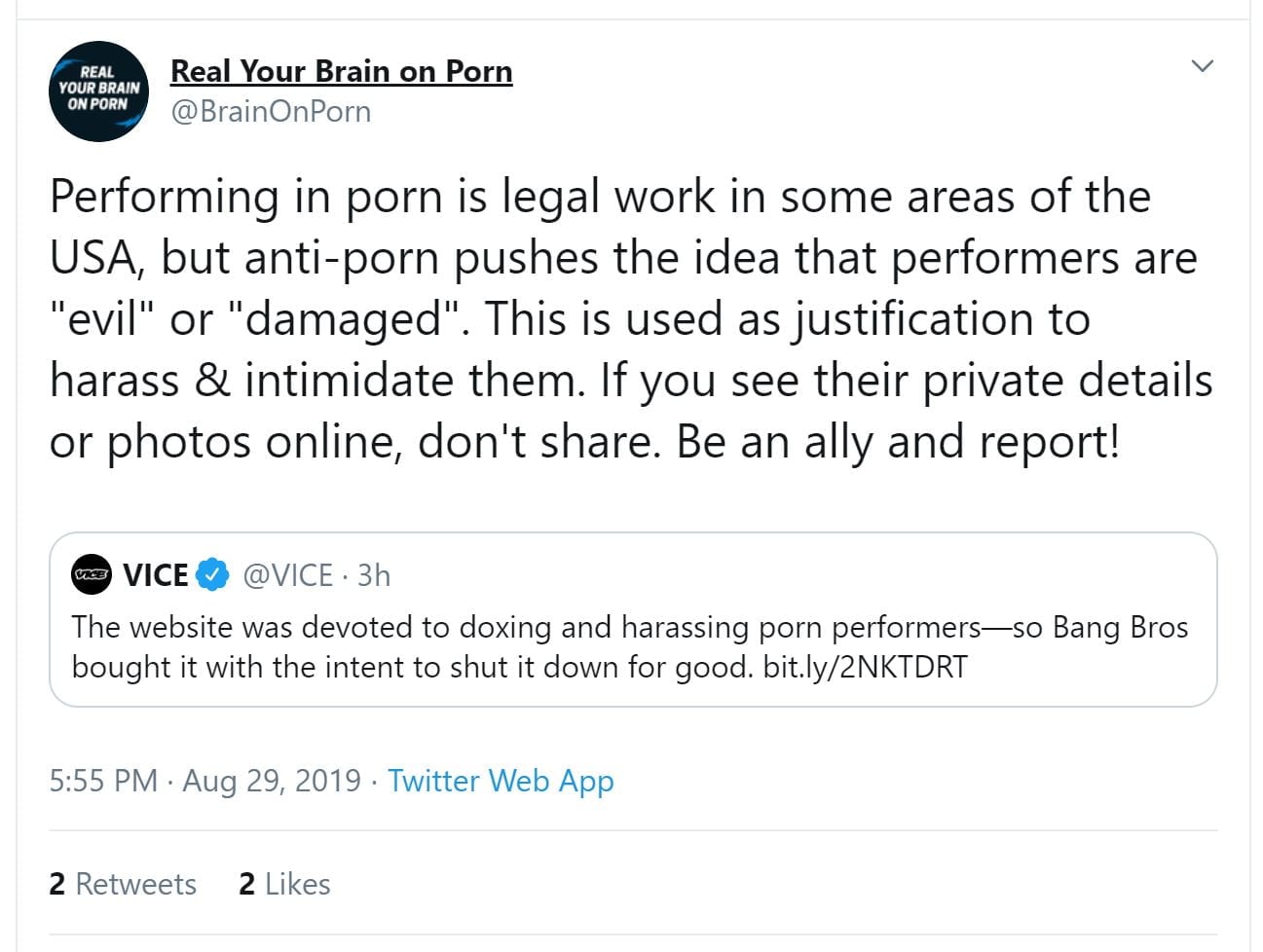View the 2 Likes list
Screen dimensions: 1263x952
point(284,884)
